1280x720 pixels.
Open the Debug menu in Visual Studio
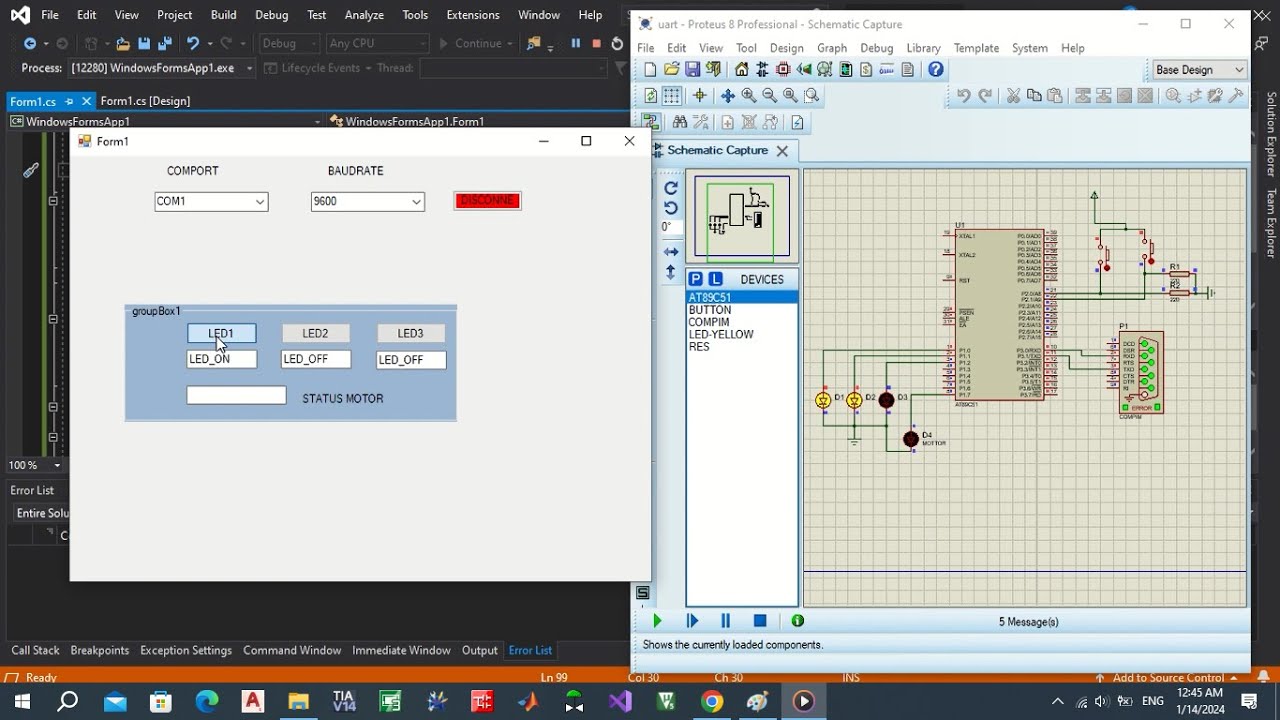click(271, 15)
